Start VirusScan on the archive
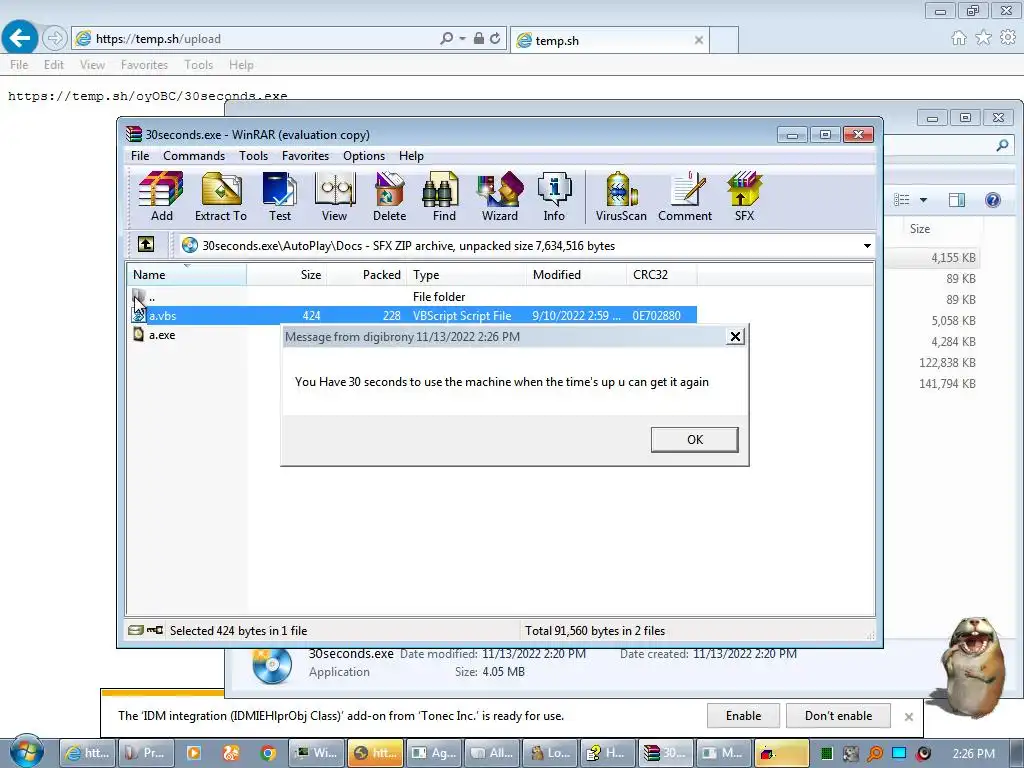 pos(621,197)
